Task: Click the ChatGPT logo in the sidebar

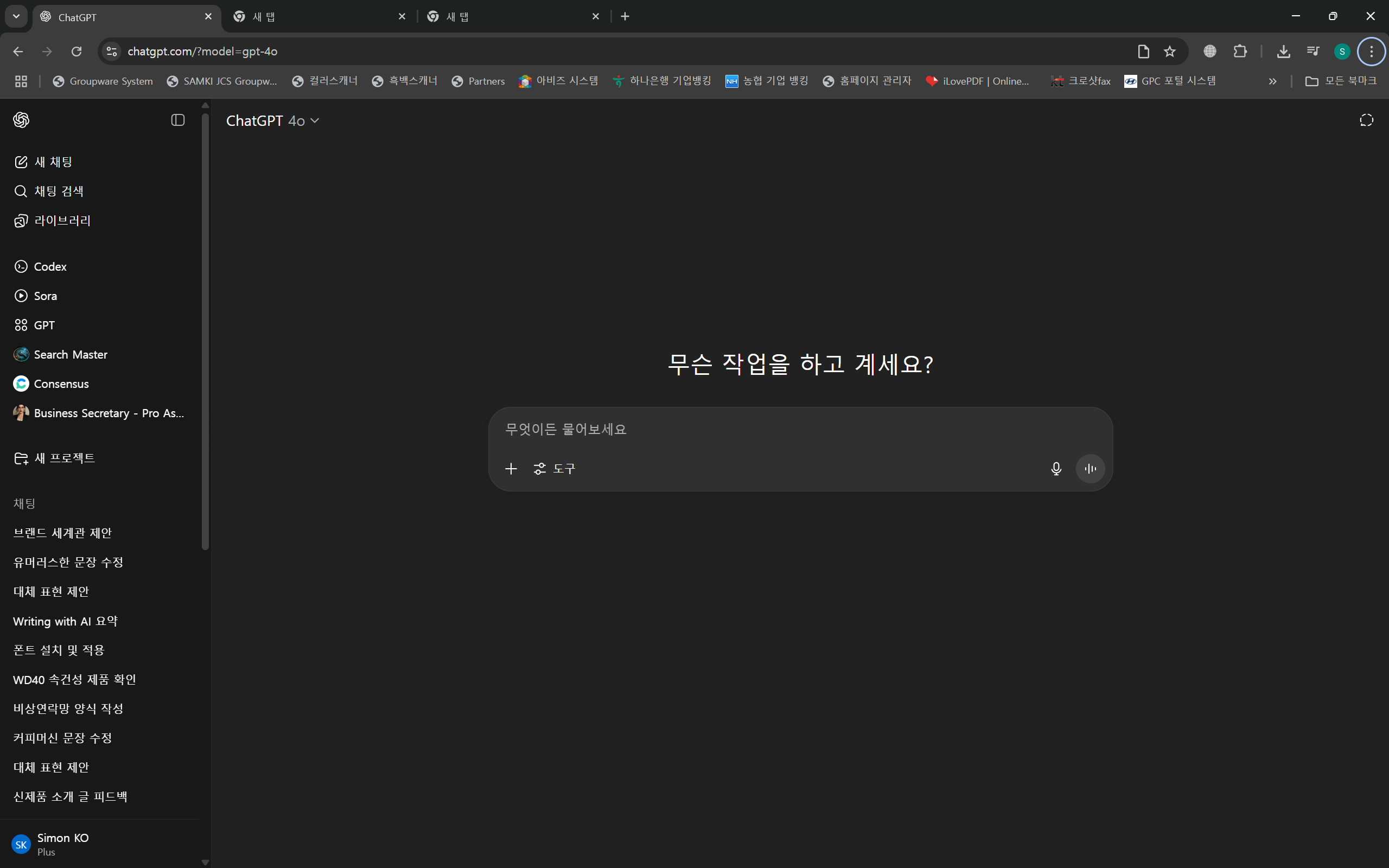Action: (x=21, y=120)
